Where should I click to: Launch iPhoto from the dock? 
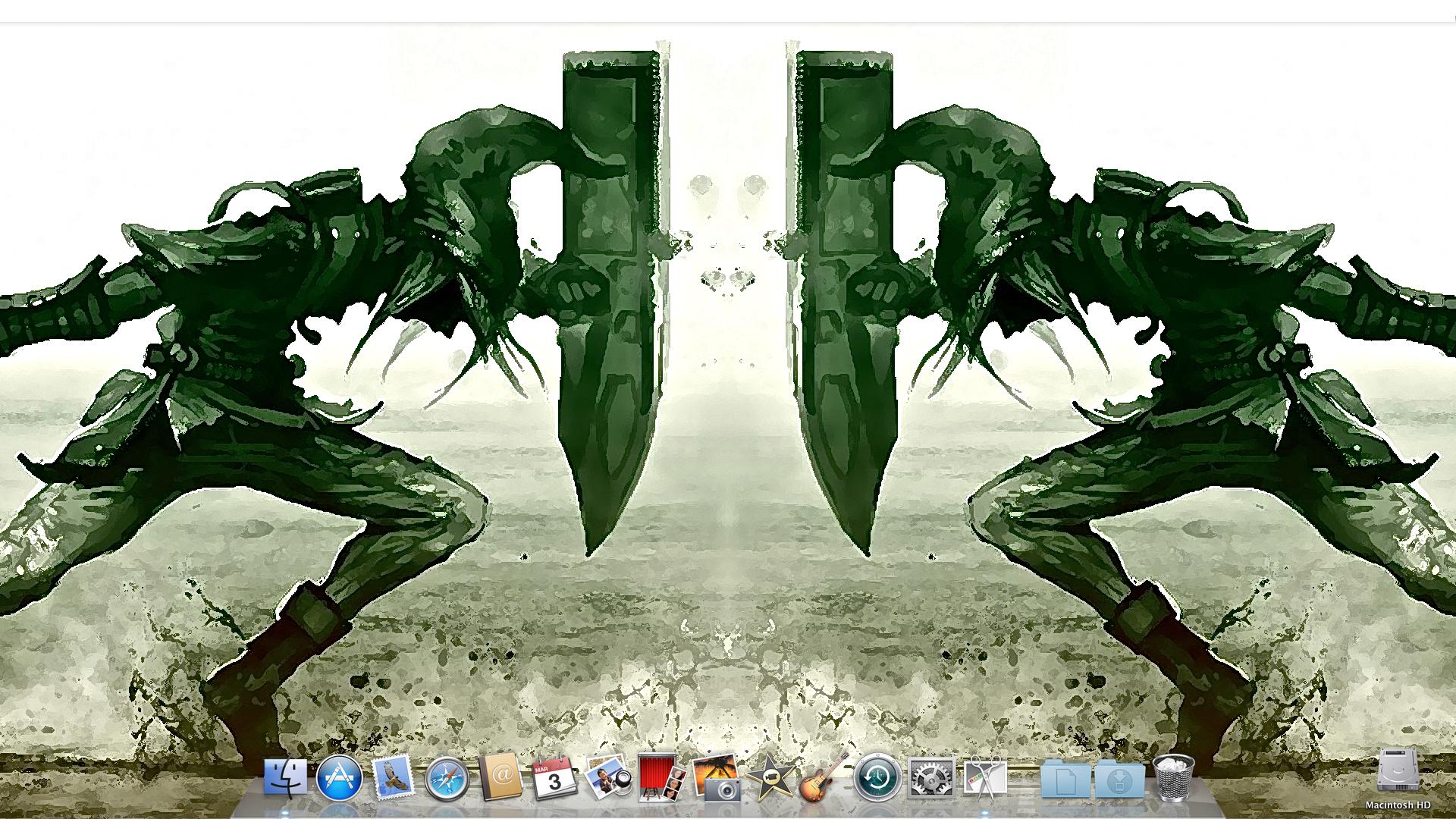click(716, 777)
